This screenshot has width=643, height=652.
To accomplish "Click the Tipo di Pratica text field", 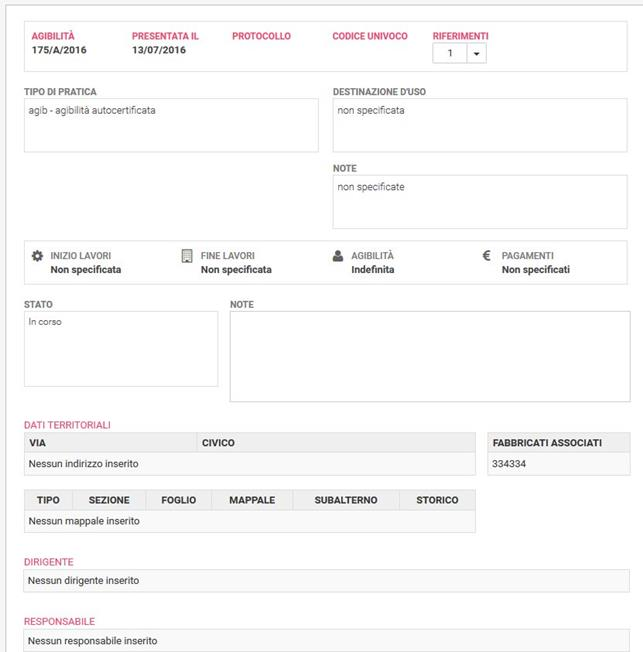I will 171,125.
